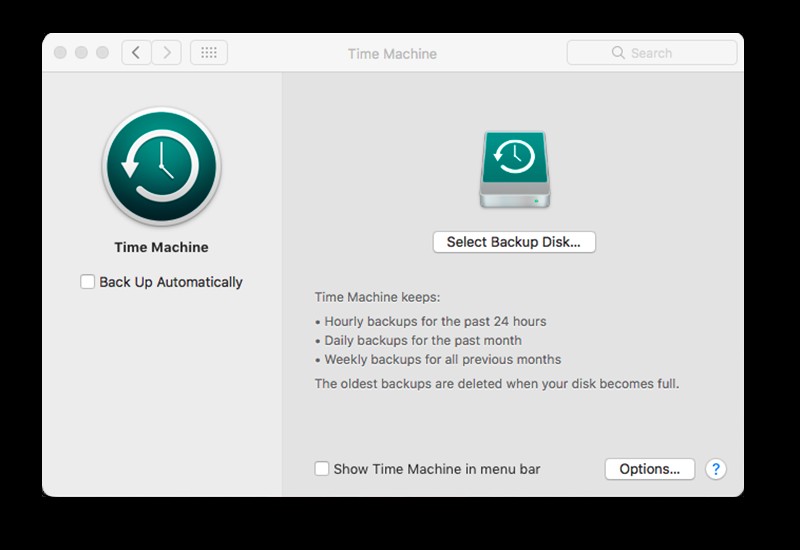
Task: Click 'The oldest backups are deleted' sentence
Action: [x=496, y=384]
